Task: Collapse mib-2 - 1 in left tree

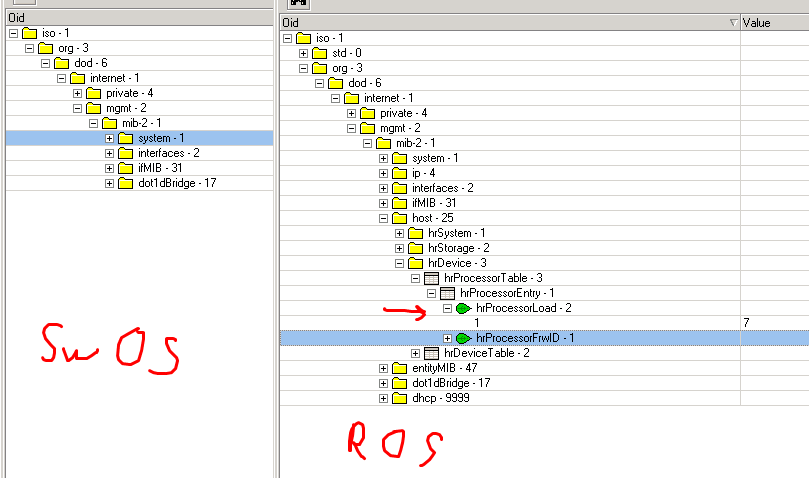Action: pyautogui.click(x=93, y=123)
